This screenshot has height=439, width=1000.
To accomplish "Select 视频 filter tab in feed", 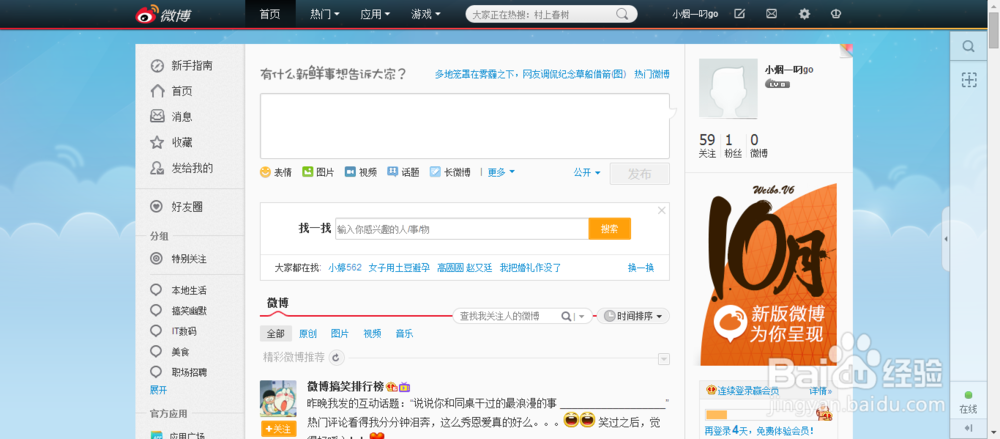I will coord(372,334).
